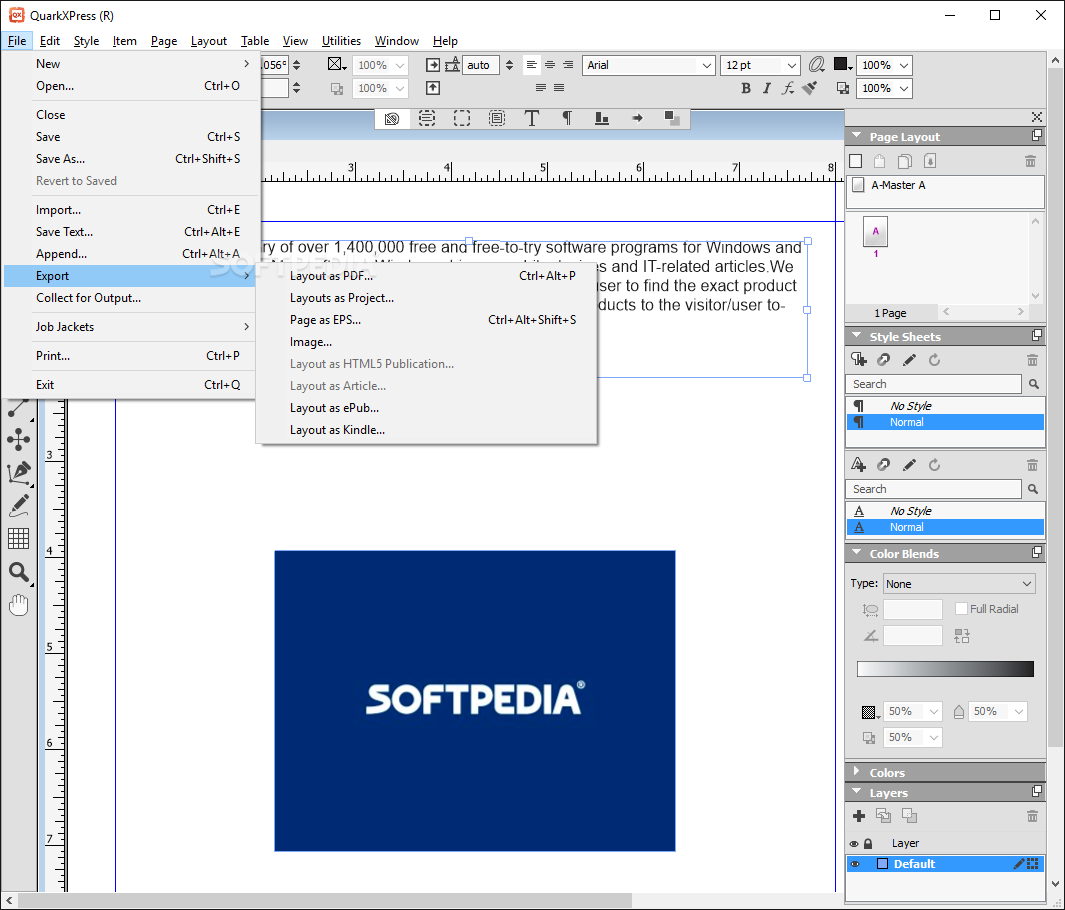Click the lock icon in Layer header
This screenshot has width=1065, height=910.
point(868,843)
